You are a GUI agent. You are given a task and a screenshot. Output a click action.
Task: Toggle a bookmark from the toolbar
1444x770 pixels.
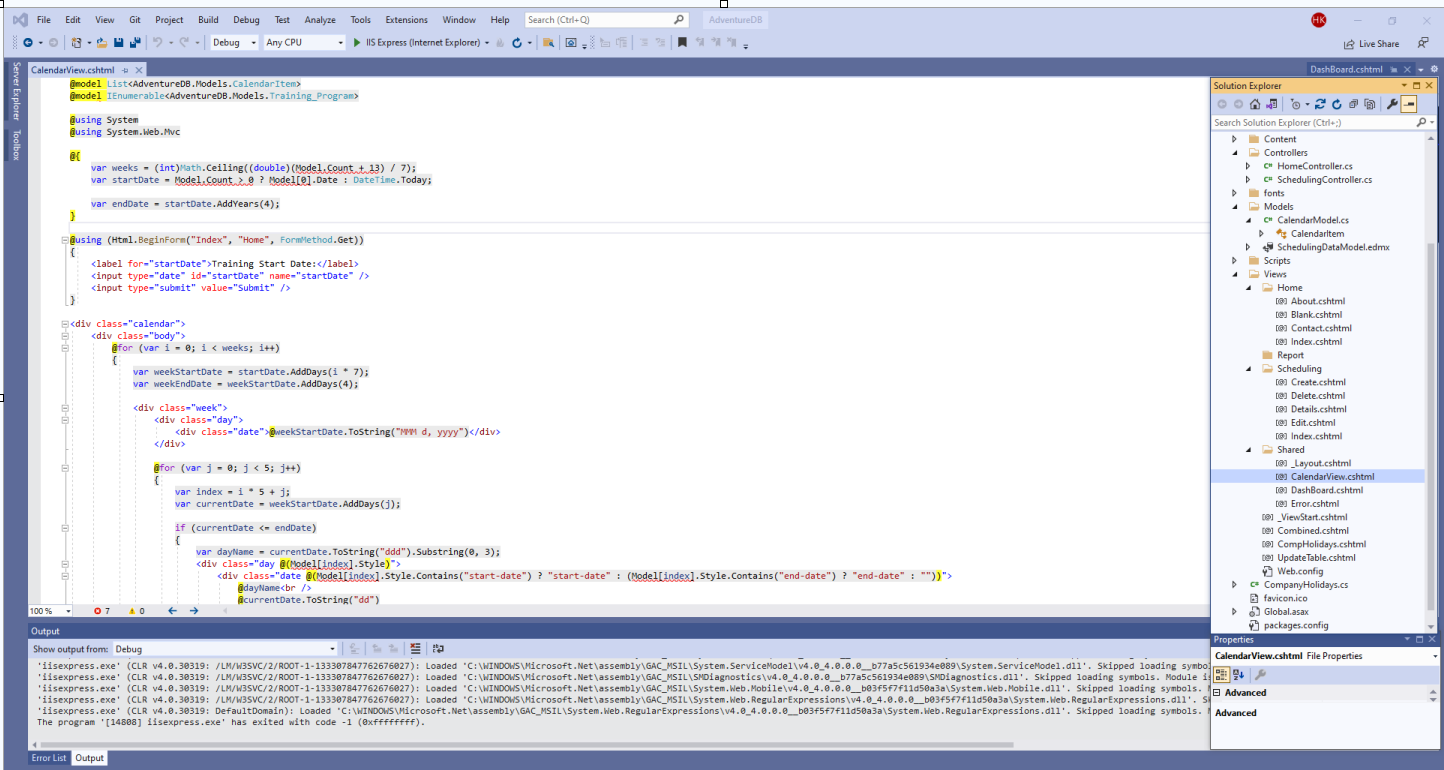pos(683,43)
